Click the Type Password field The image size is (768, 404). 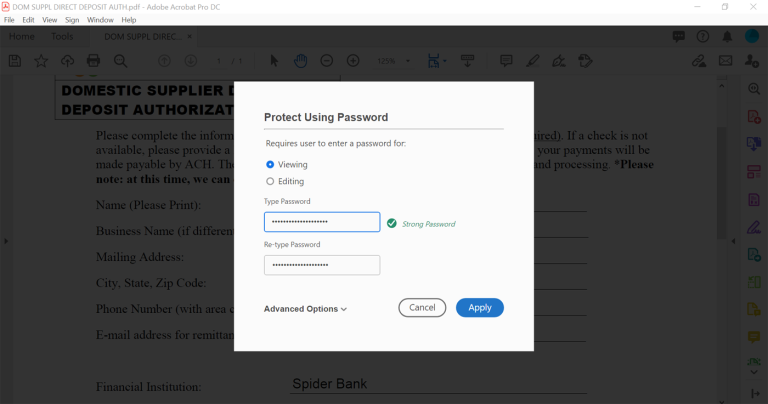coord(322,222)
